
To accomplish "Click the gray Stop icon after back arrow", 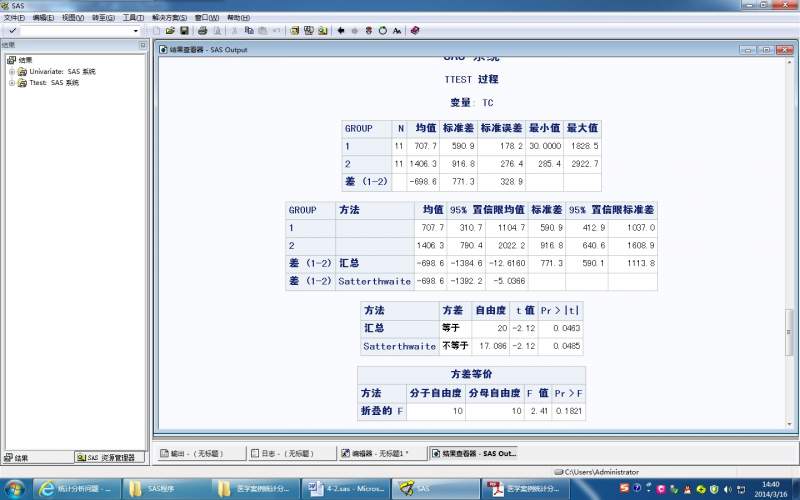I will tap(355, 31).
